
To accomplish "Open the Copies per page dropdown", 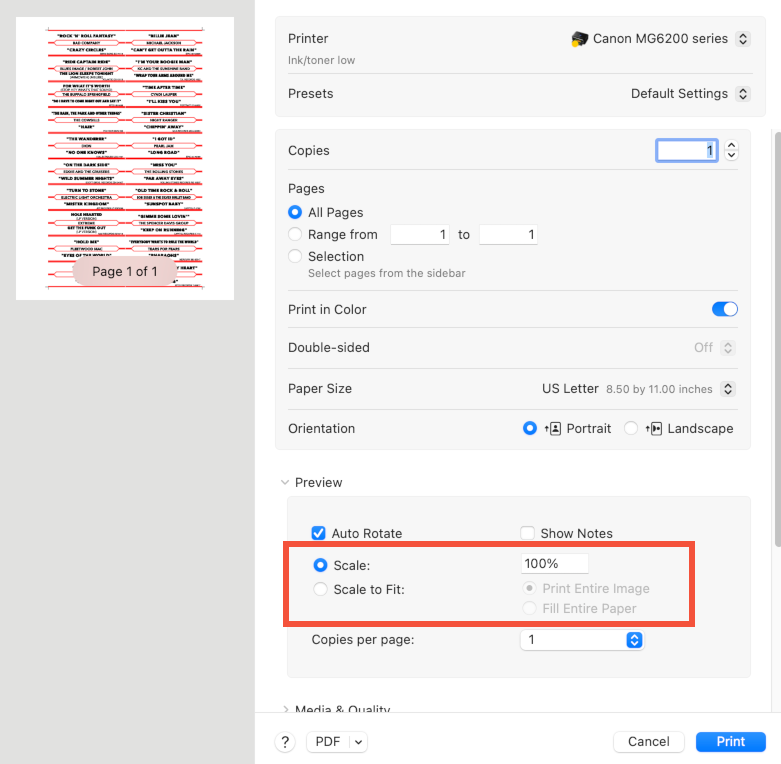I will [x=633, y=640].
